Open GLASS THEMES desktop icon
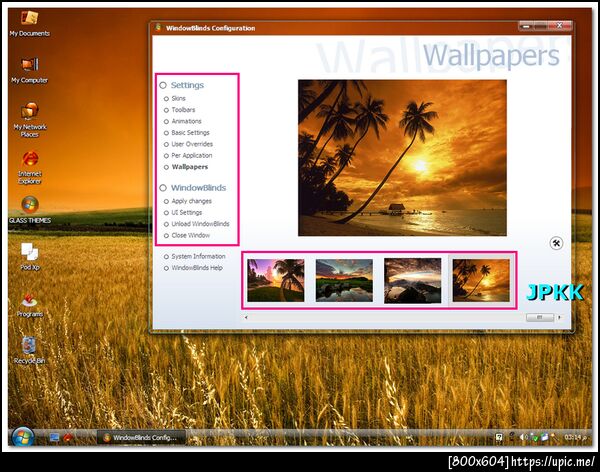 click(30, 210)
